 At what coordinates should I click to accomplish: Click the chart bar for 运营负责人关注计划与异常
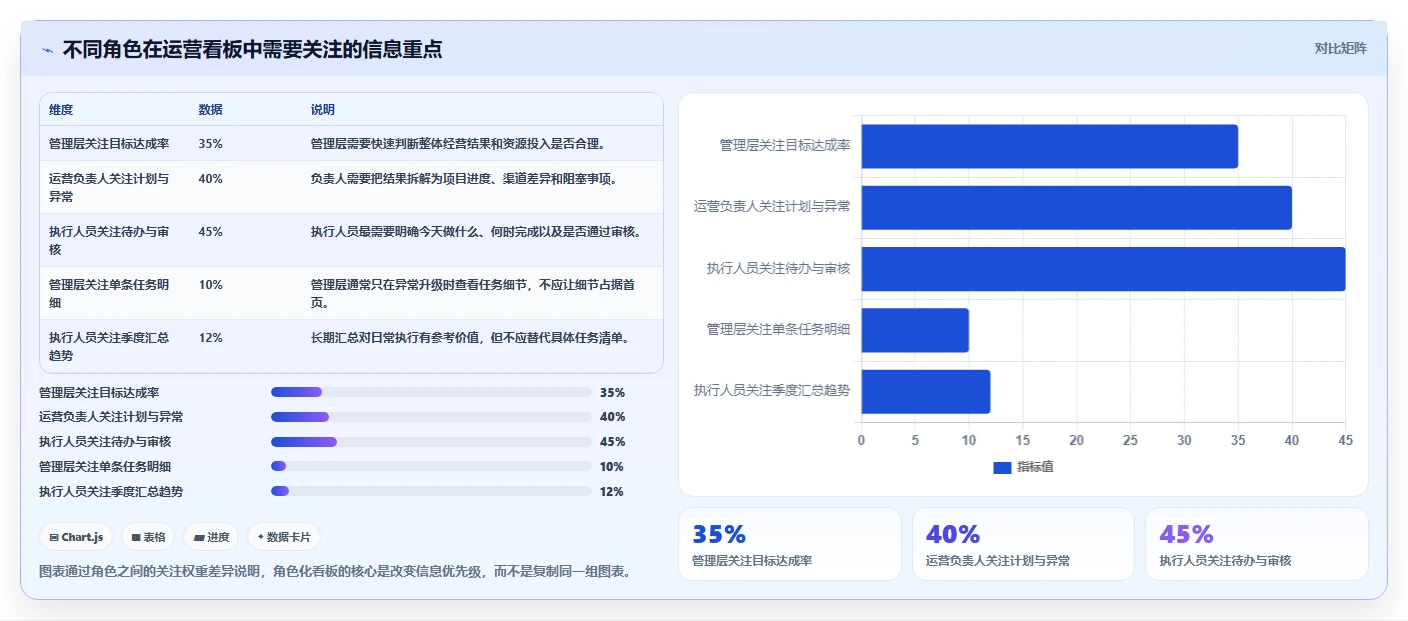coord(1077,208)
